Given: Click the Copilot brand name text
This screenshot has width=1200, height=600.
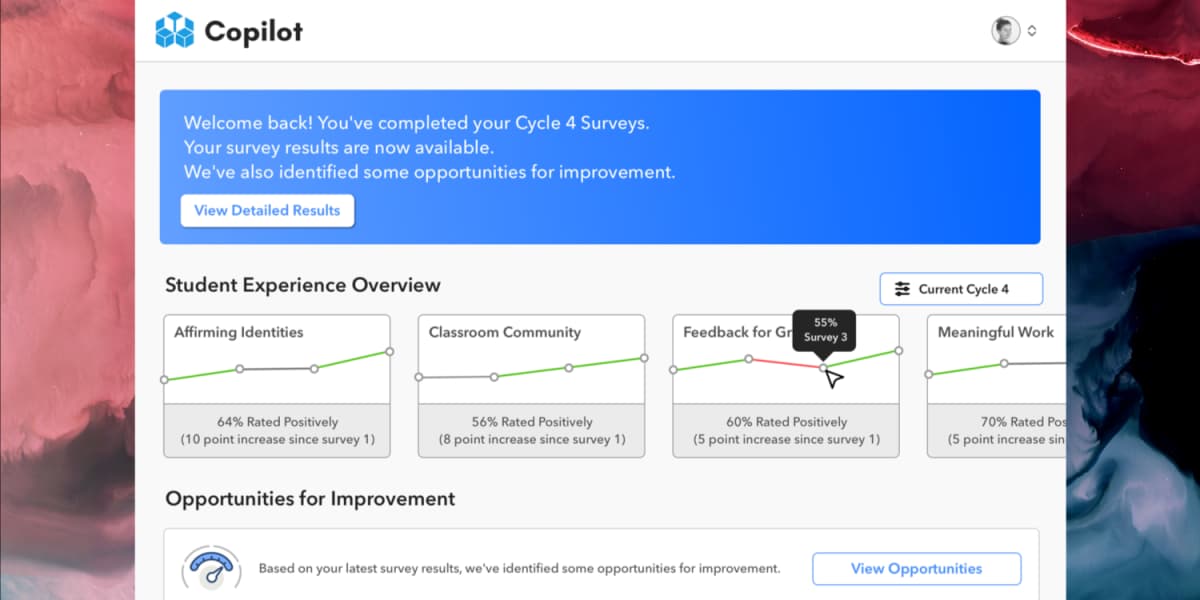Looking at the screenshot, I should pos(253,32).
